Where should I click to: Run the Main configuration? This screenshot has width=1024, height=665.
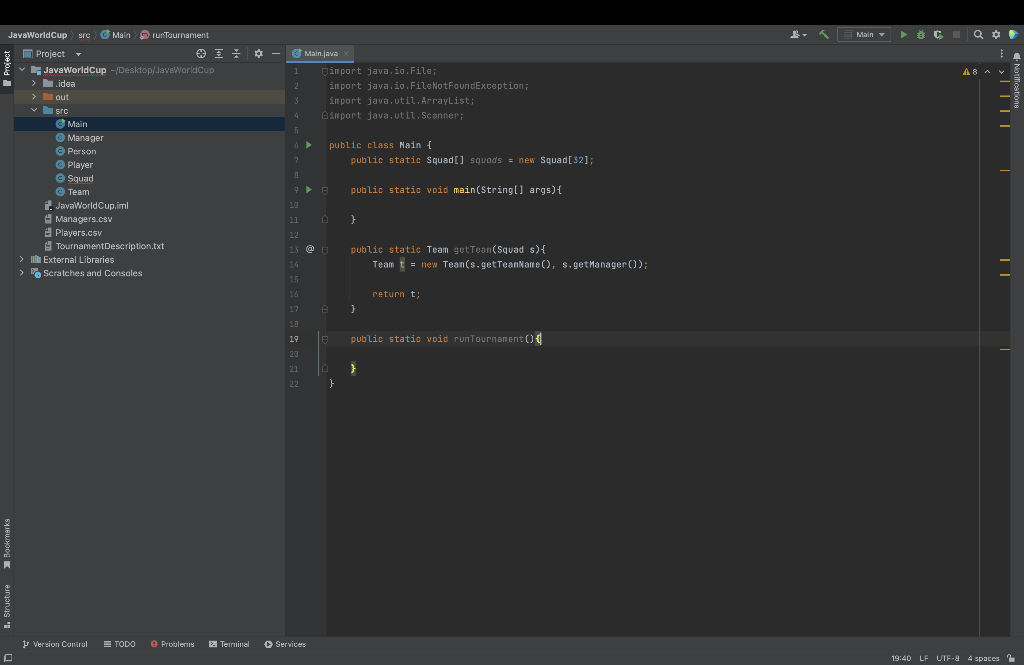(903, 33)
